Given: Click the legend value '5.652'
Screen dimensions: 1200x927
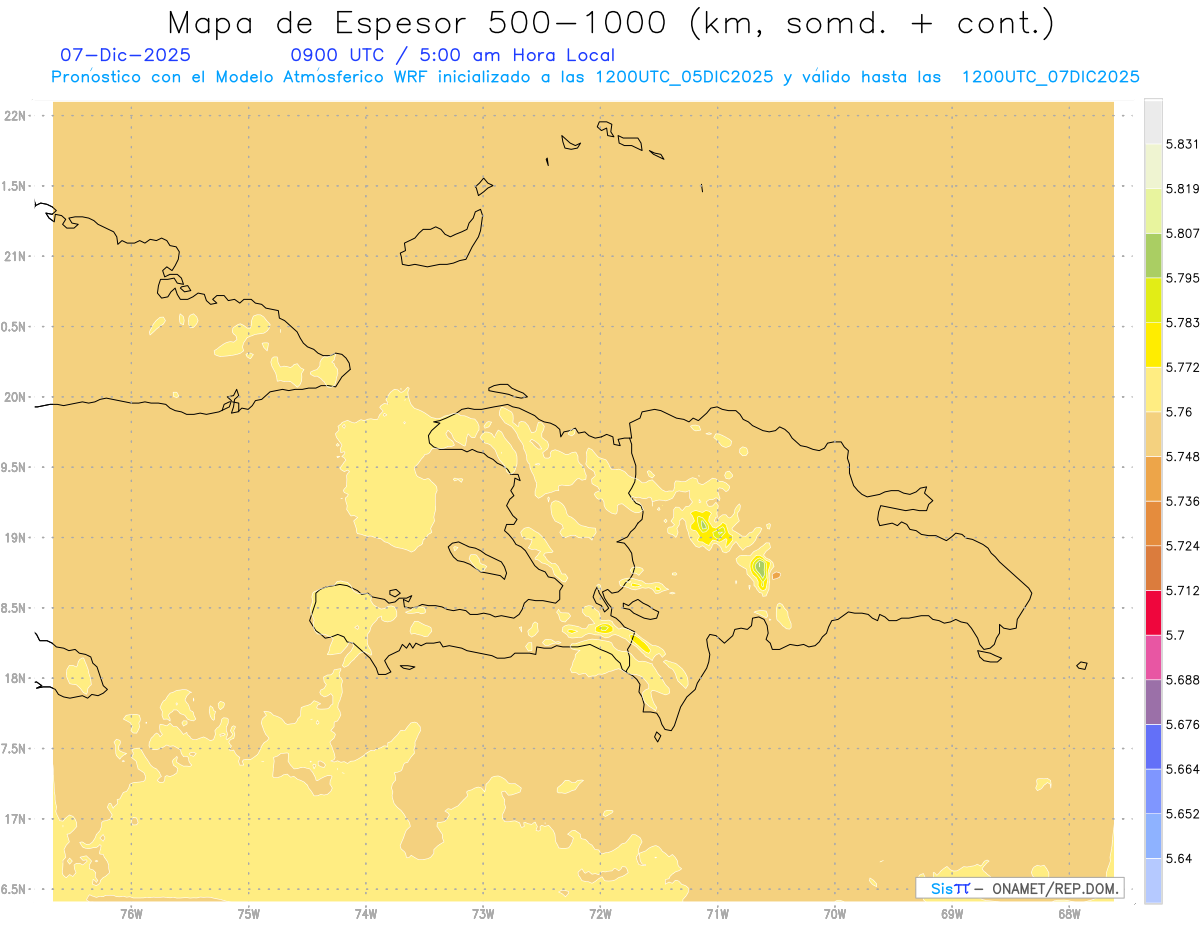Looking at the screenshot, I should coord(1183,814).
